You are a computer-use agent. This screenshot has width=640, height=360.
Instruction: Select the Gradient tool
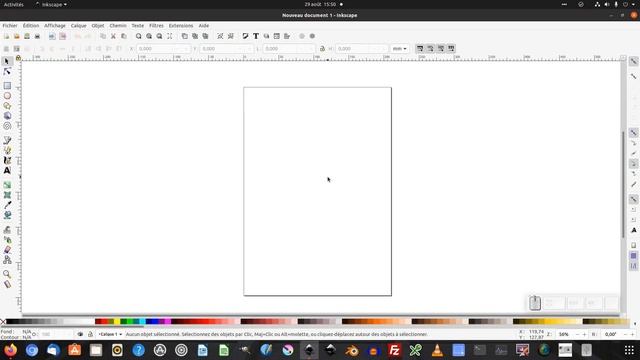point(7,185)
